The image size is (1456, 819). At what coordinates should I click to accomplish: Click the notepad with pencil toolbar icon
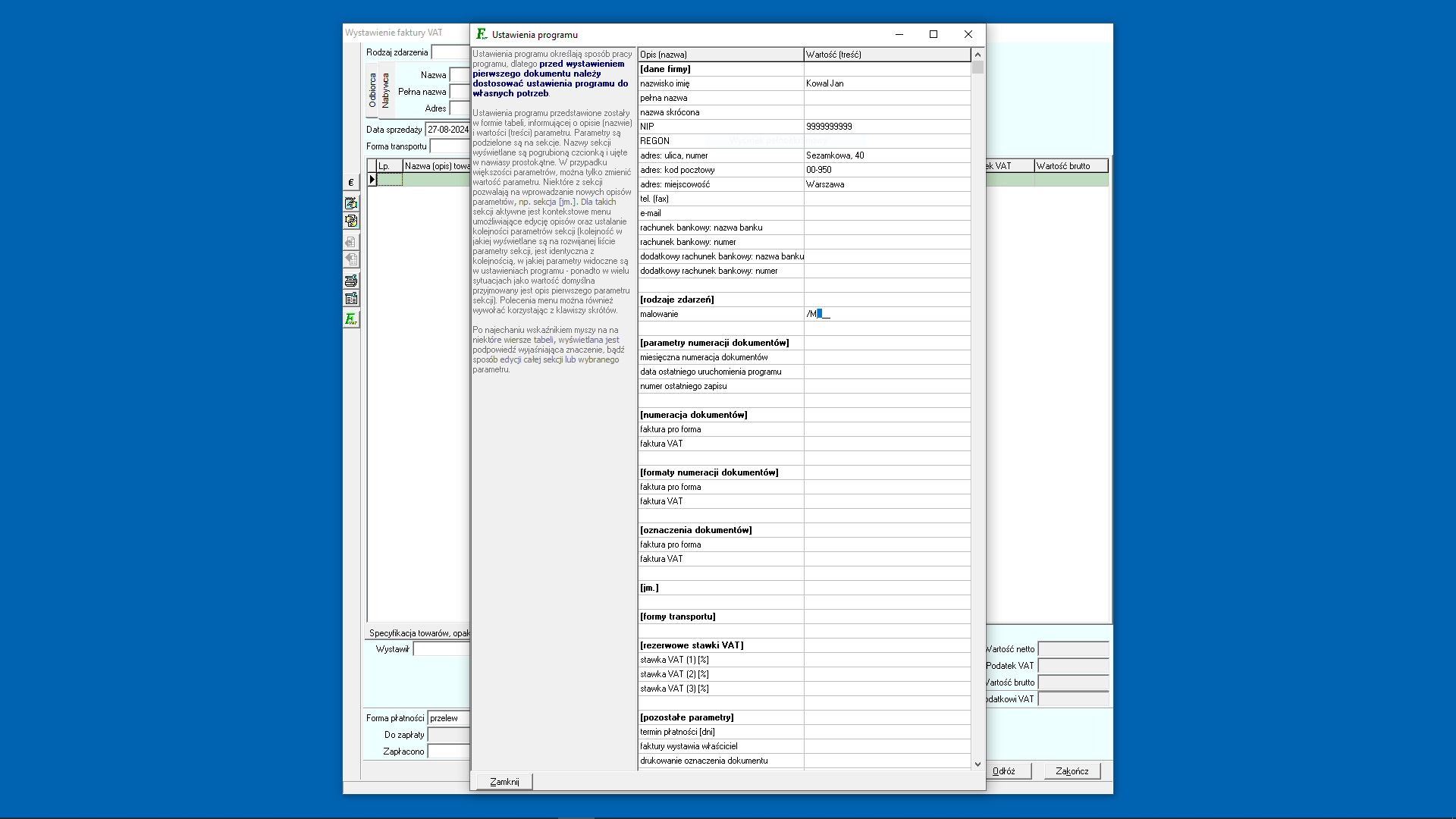click(x=350, y=203)
